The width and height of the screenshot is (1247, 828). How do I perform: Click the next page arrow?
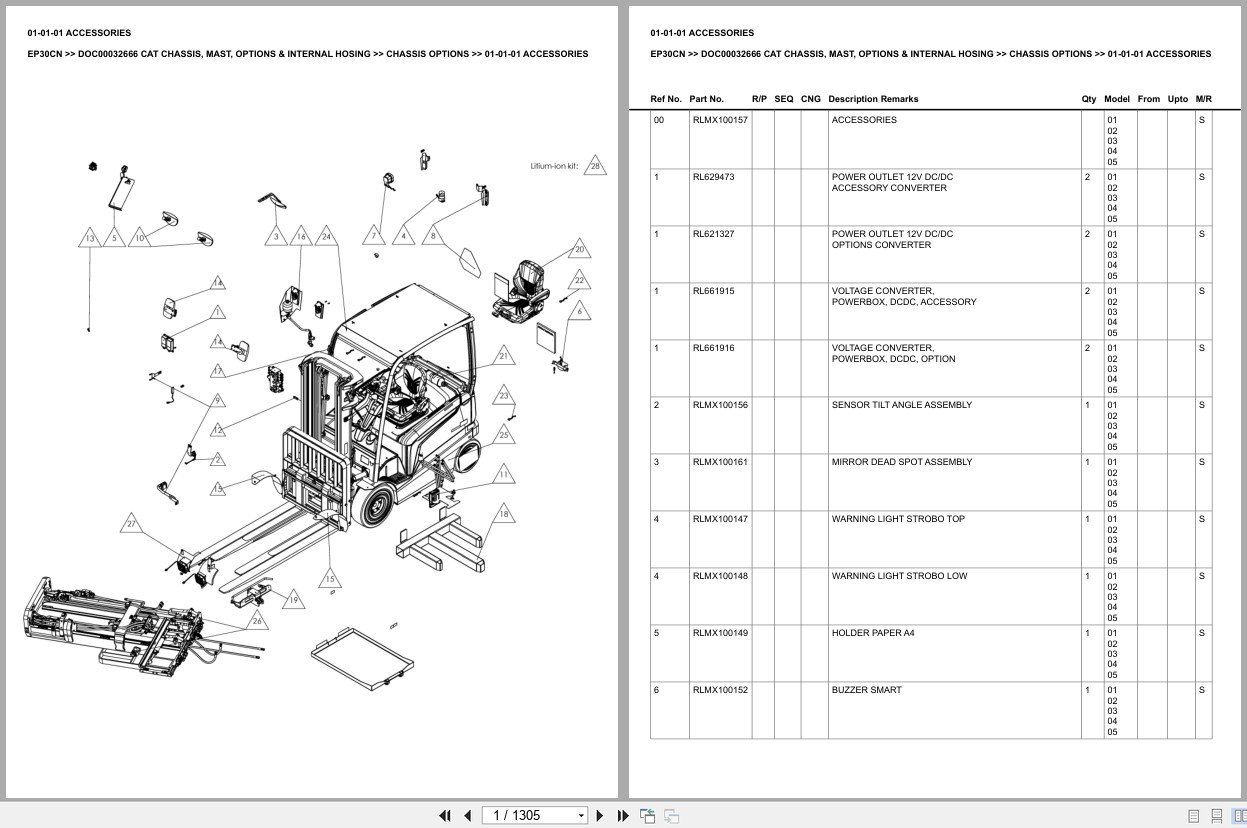599,816
